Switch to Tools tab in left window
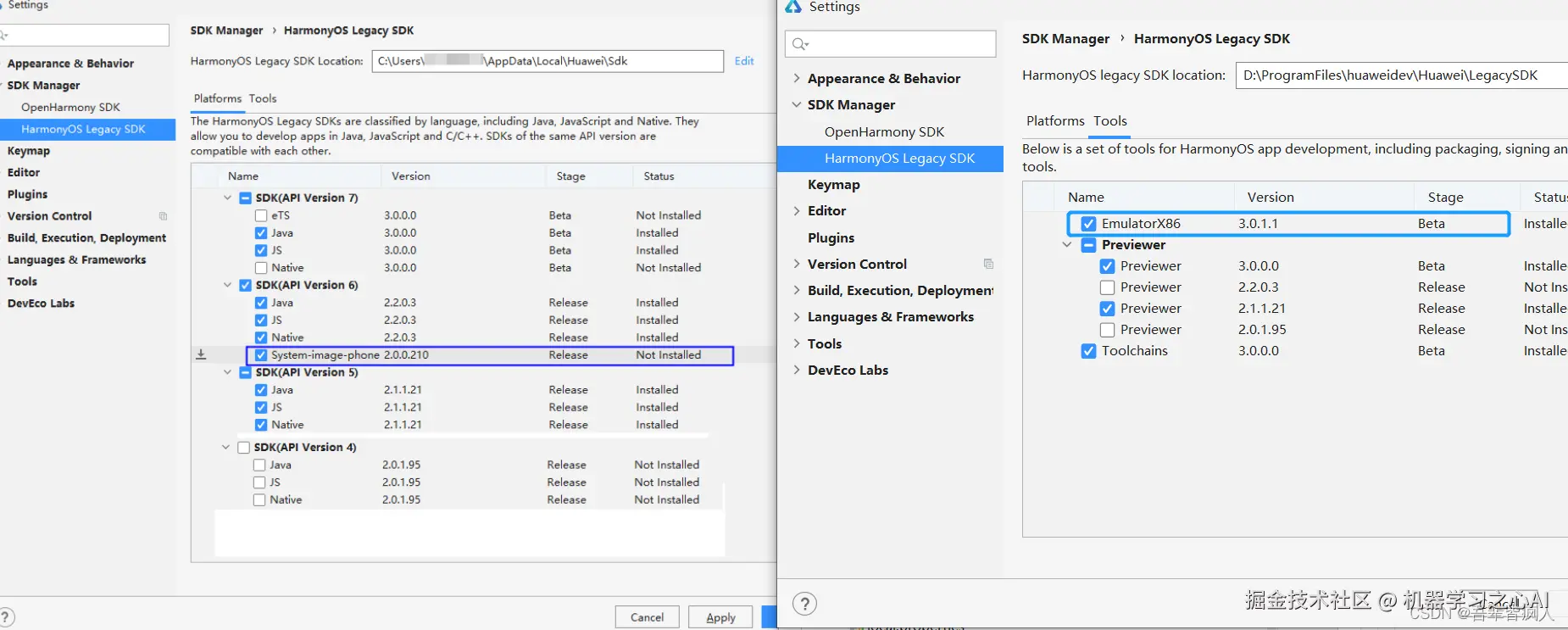This screenshot has width=1568, height=630. [x=263, y=98]
